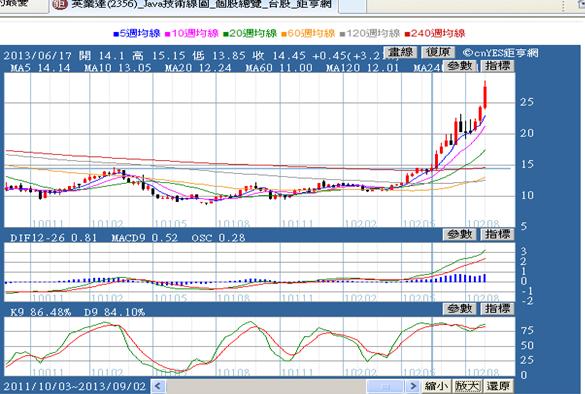This screenshot has width=585, height=394.
Task: Open 參數 settings for the candlestick chart
Action: pyautogui.click(x=460, y=66)
